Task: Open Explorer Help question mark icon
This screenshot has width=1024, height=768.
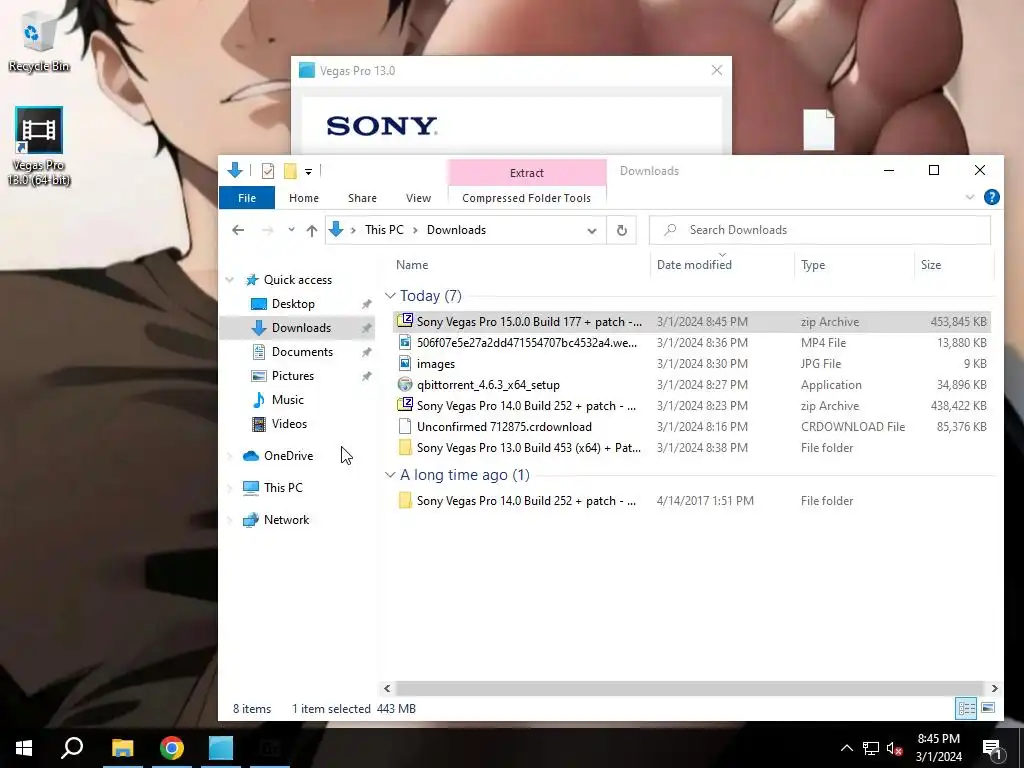Action: point(991,197)
